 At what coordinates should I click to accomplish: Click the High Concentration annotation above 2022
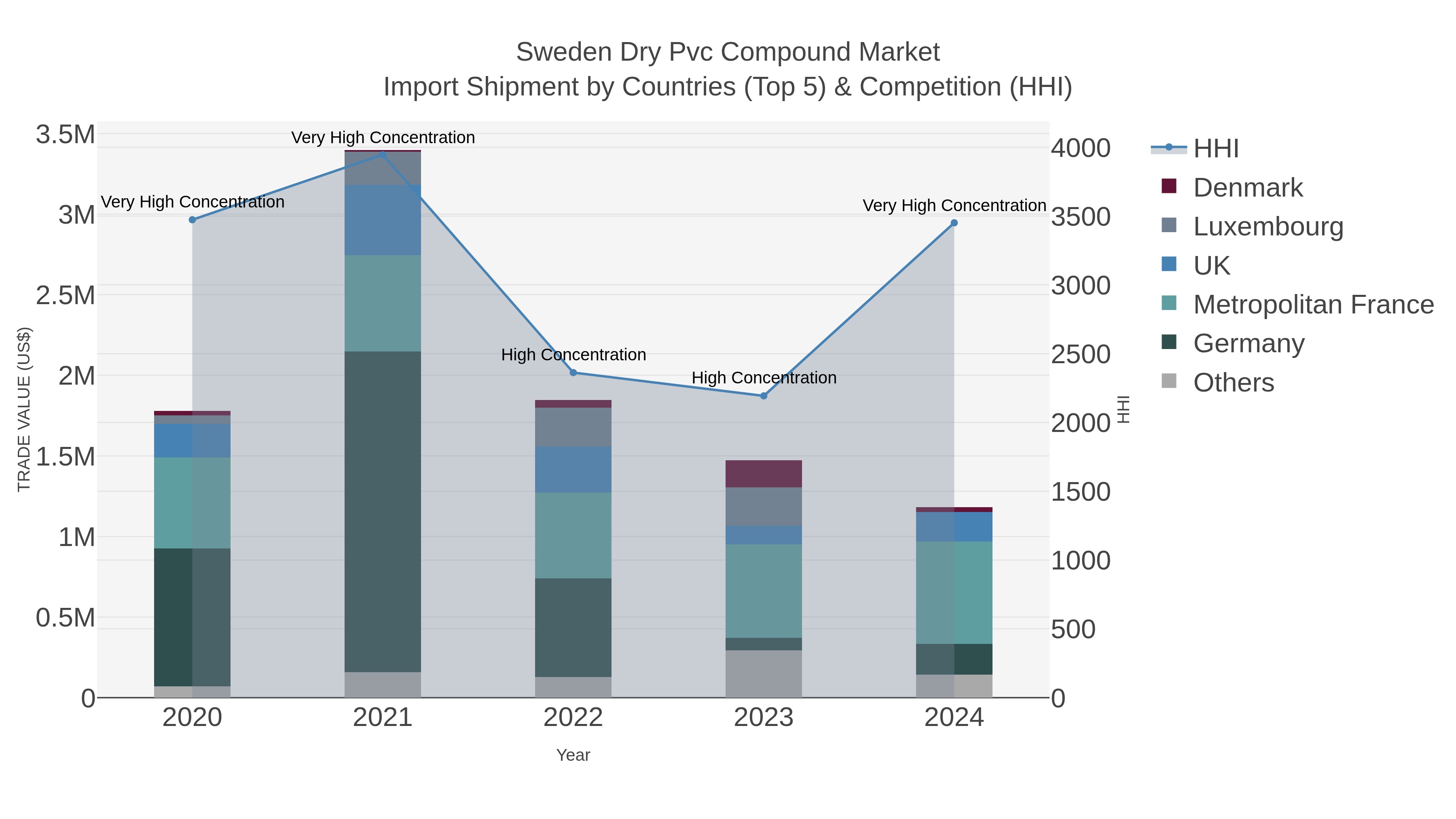[x=573, y=355]
